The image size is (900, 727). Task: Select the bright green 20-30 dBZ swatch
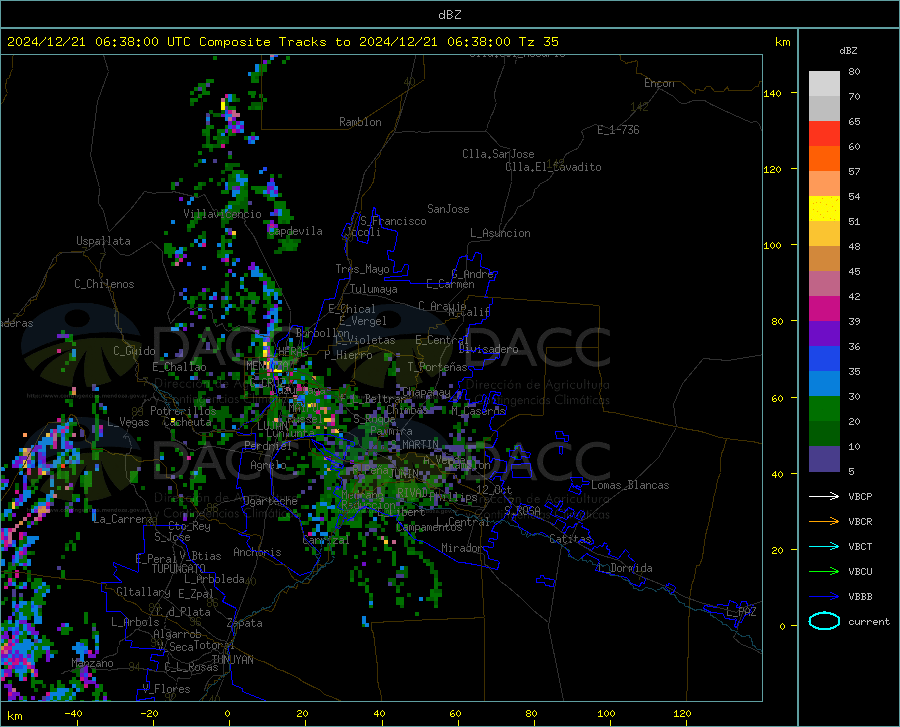click(x=824, y=409)
